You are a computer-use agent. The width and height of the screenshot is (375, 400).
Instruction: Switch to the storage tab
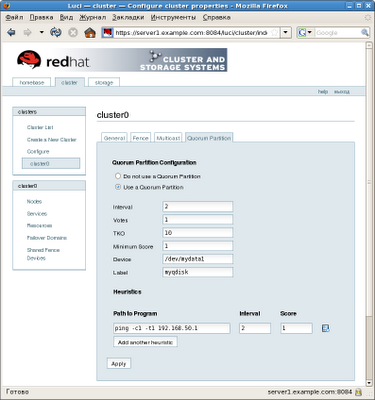pos(104,82)
